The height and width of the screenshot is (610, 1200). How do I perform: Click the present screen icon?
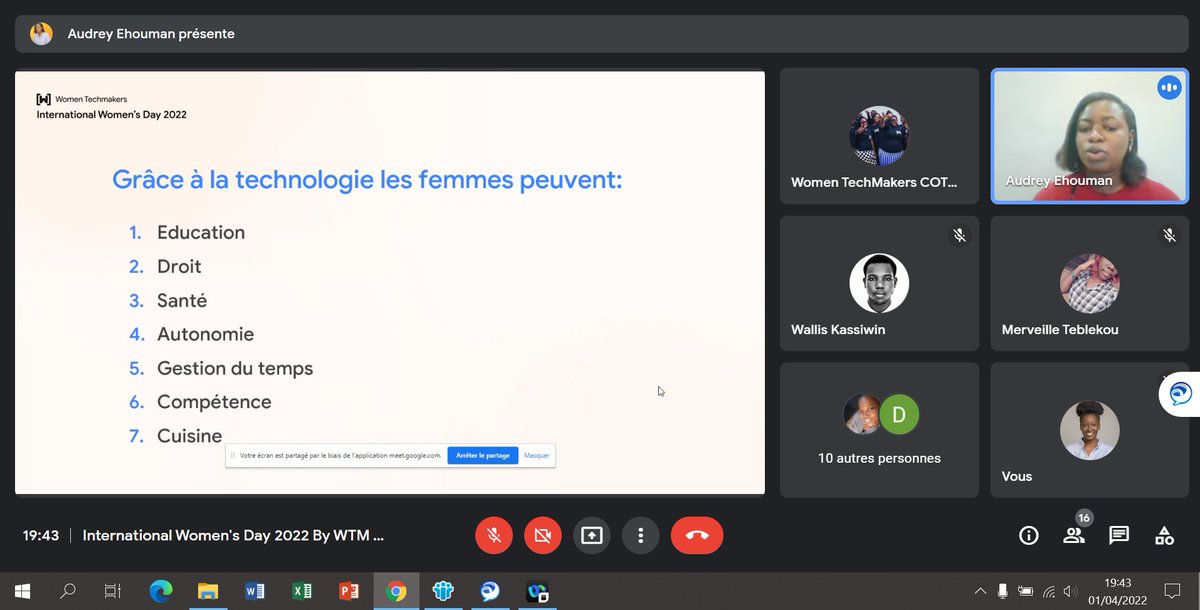pos(591,535)
